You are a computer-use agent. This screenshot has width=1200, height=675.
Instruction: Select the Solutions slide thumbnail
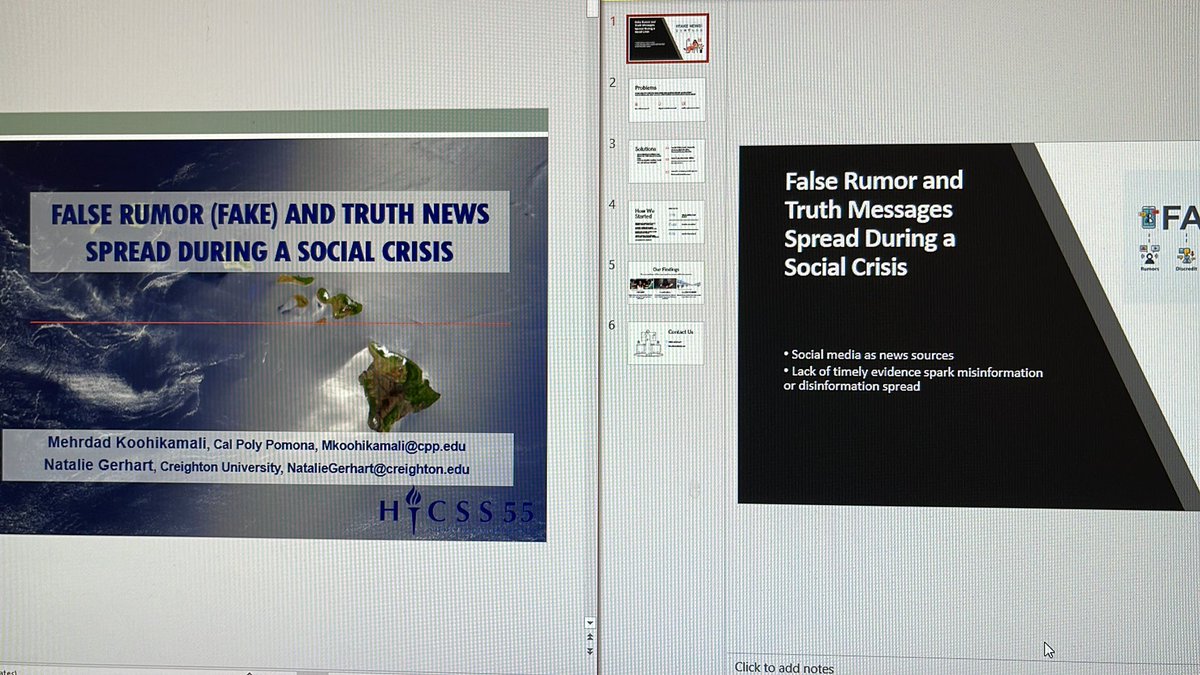coord(667,161)
